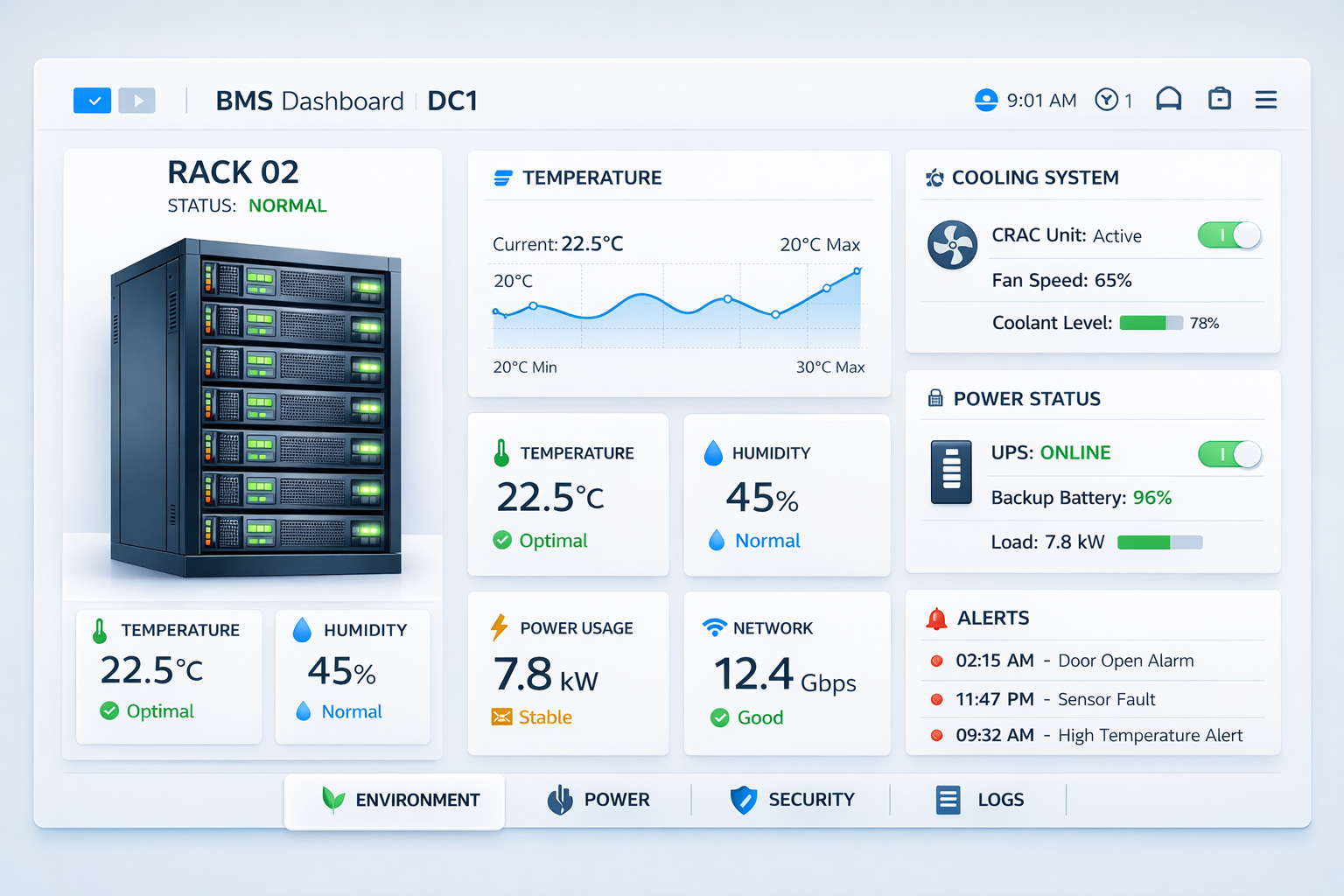The height and width of the screenshot is (896, 1344).
Task: Toggle the UPS Online switch
Action: [1228, 454]
